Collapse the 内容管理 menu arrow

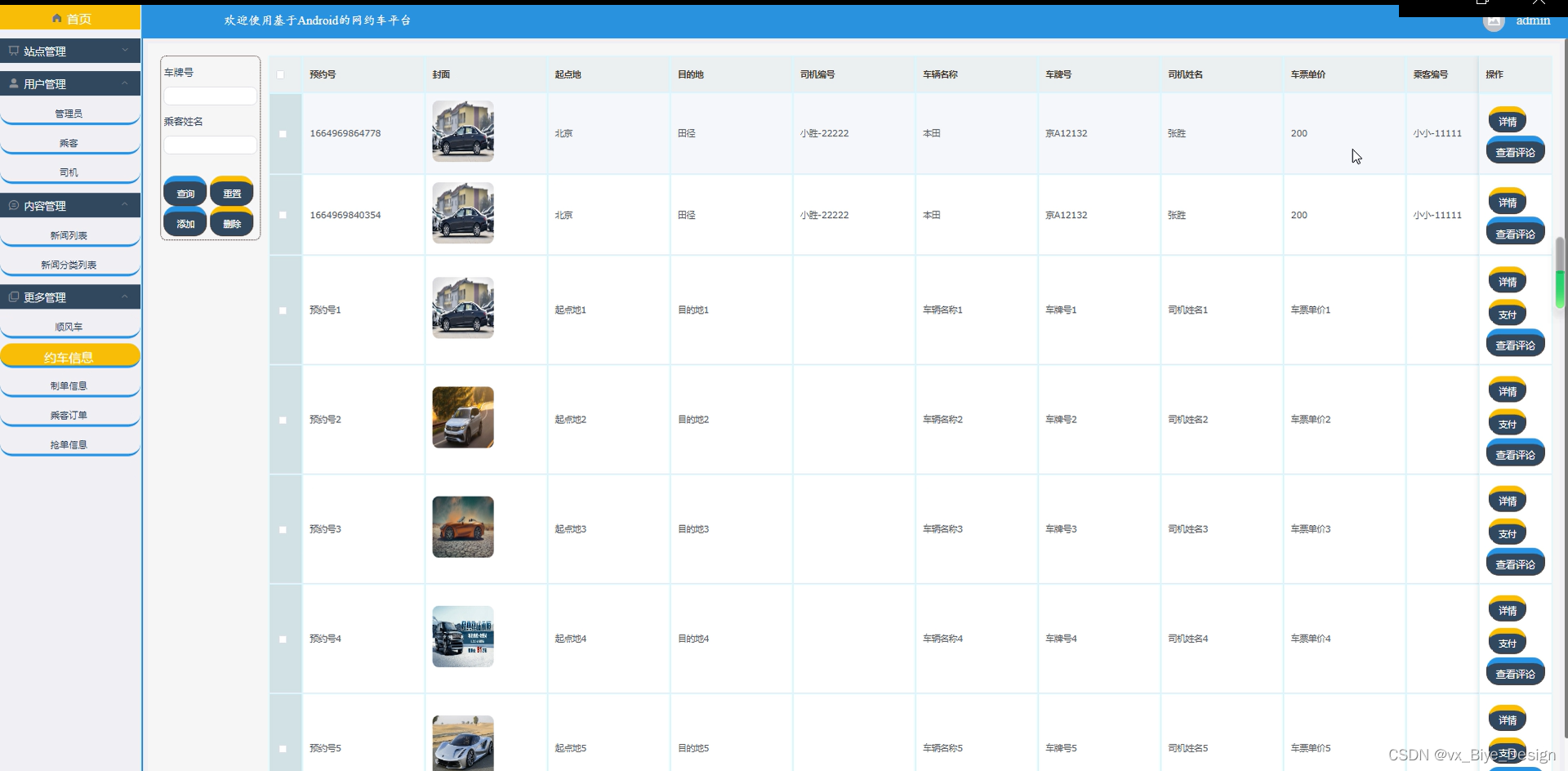(125, 205)
